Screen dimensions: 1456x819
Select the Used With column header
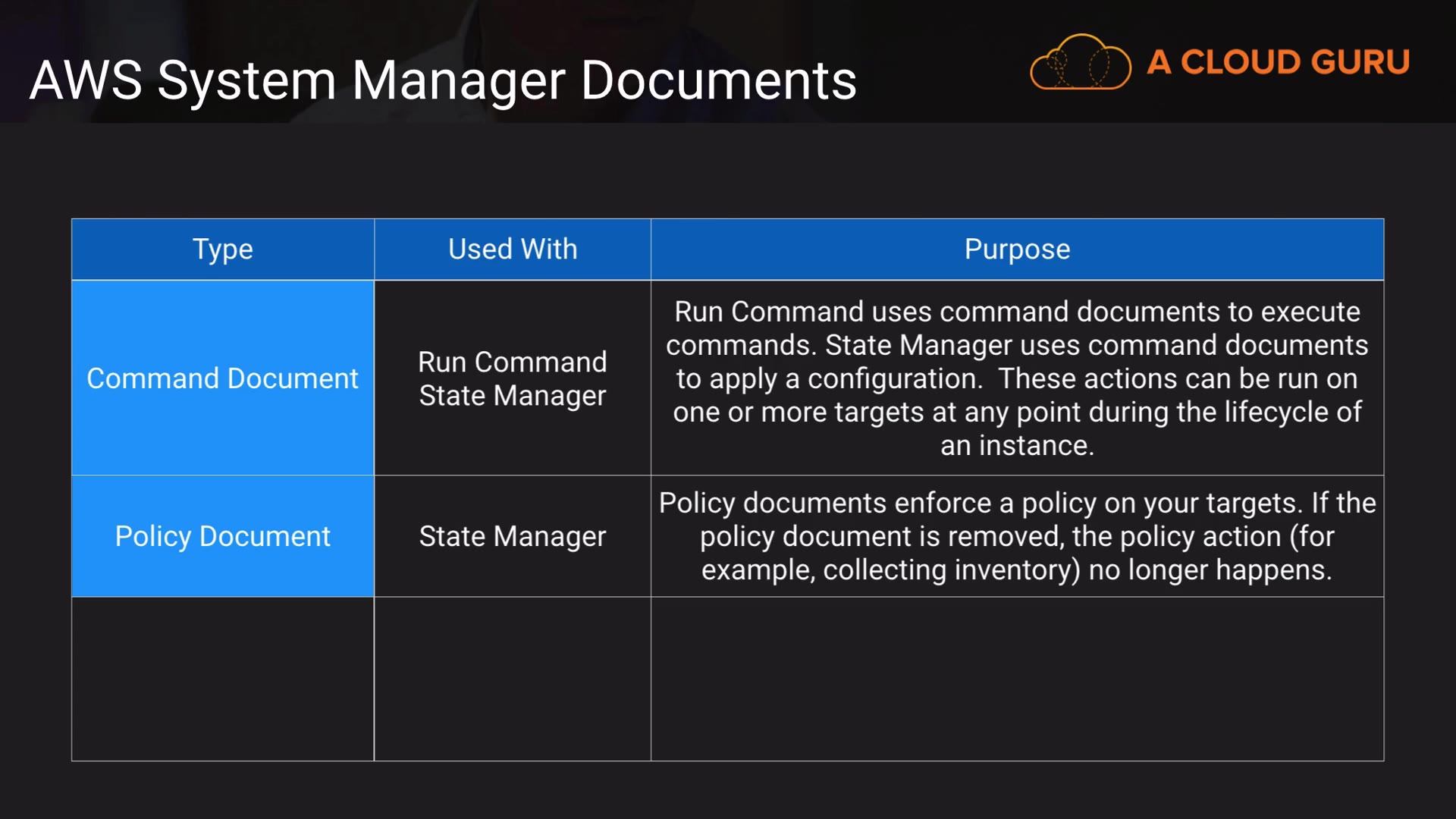[513, 249]
